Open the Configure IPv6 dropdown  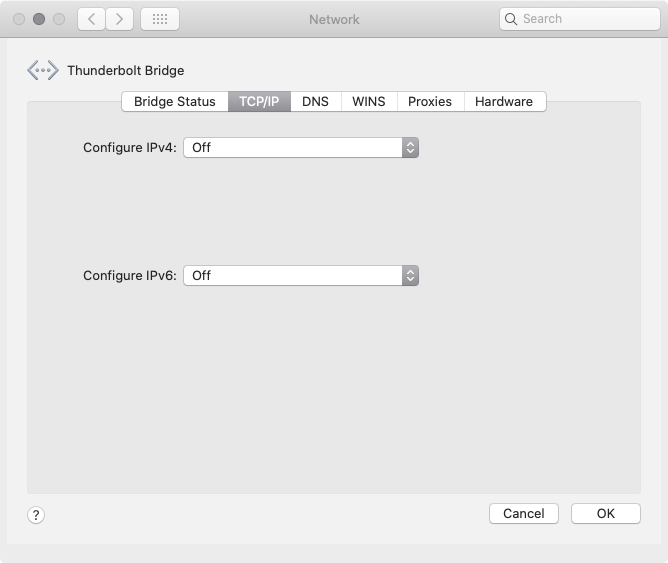click(301, 275)
